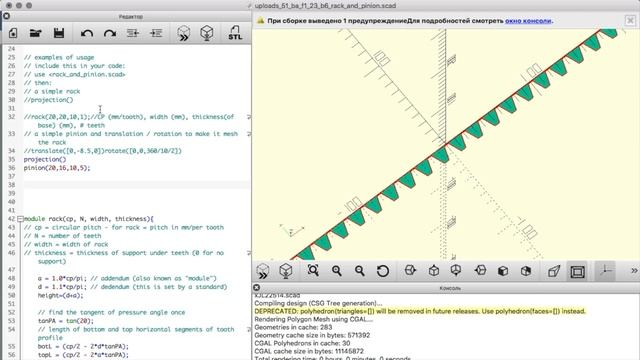Click the '//projection()' comment on line 30
Screen dimensions: 640x360
(x=48, y=100)
